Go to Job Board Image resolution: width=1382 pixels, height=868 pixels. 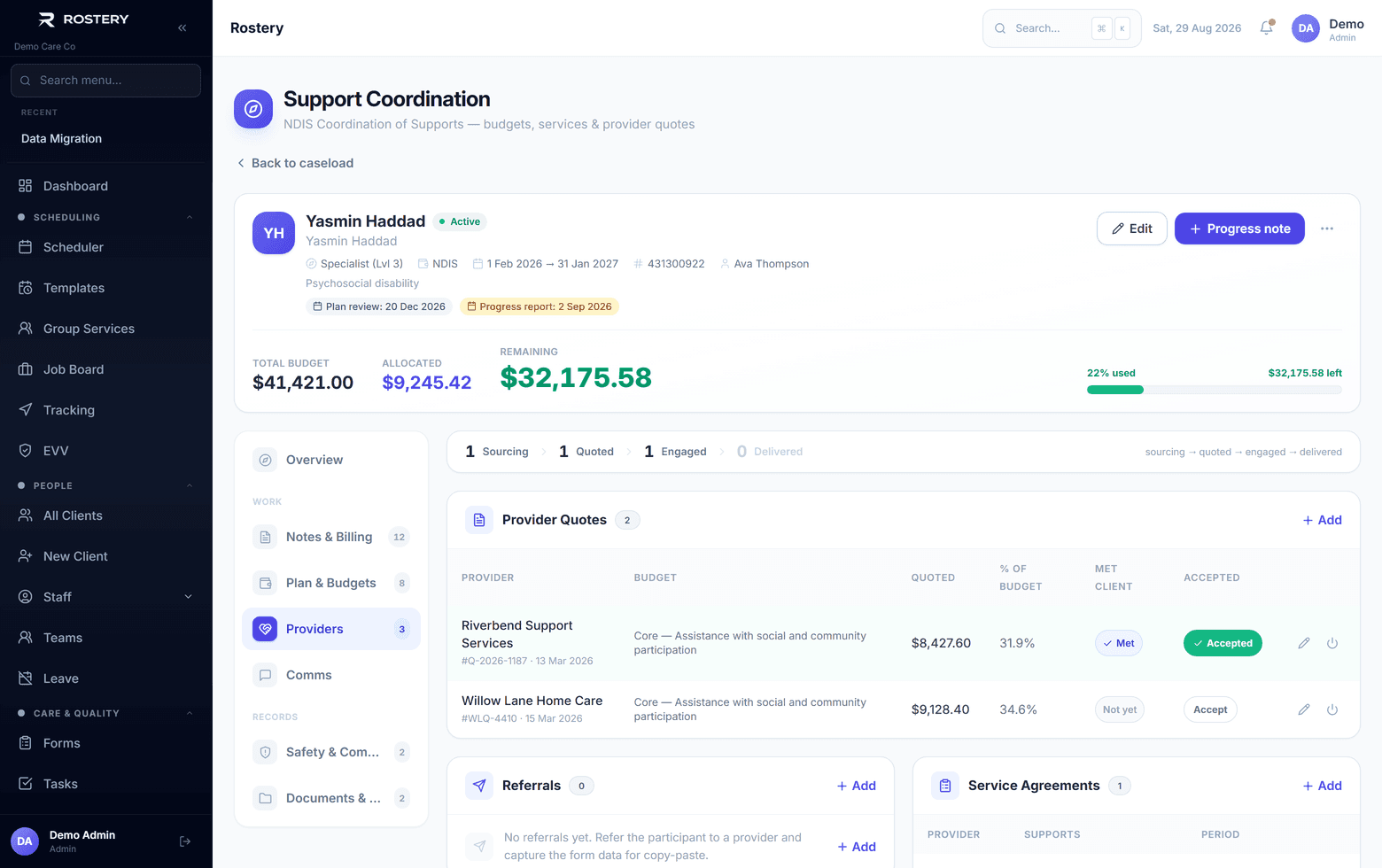coord(105,369)
